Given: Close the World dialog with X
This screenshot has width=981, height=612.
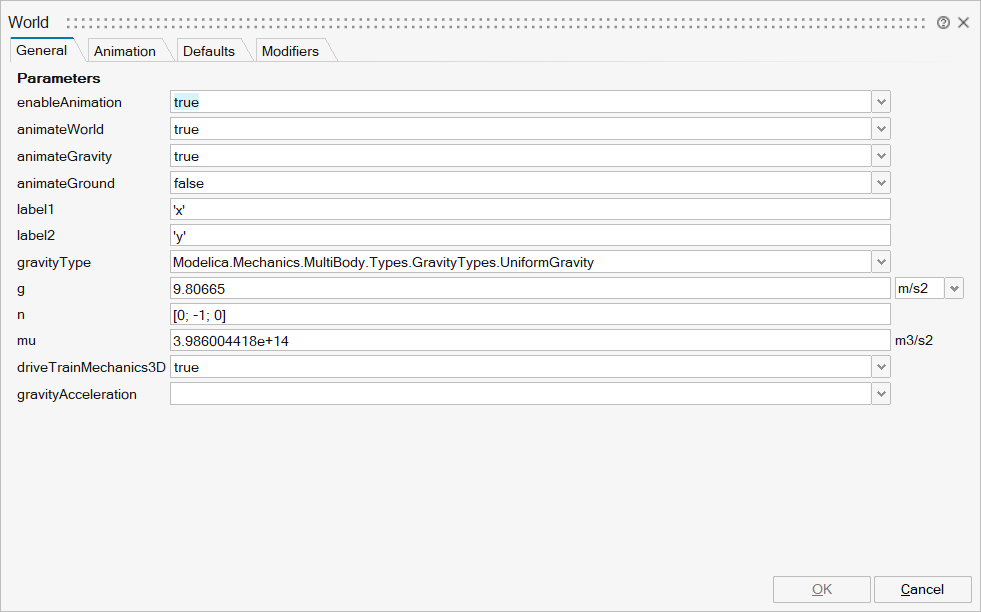Looking at the screenshot, I should point(964,22).
